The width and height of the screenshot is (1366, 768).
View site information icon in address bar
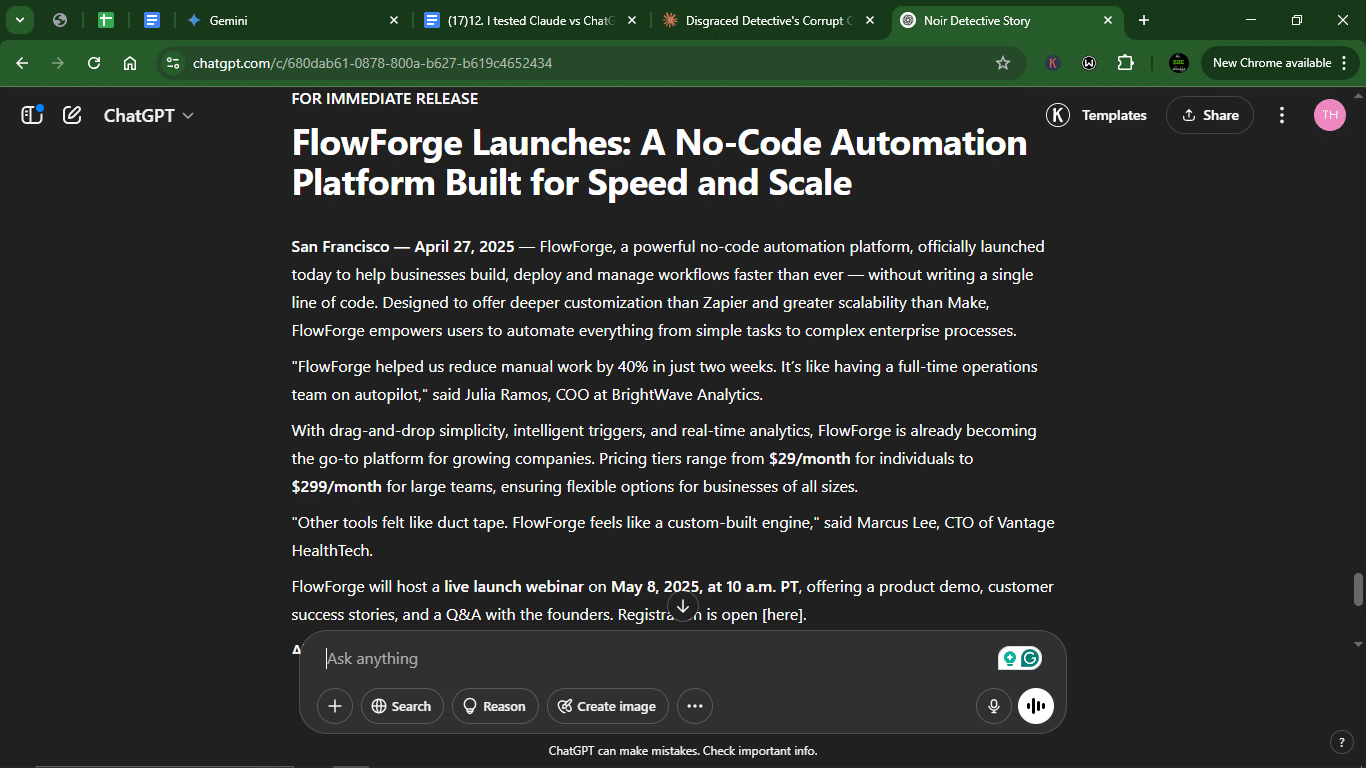coord(173,63)
